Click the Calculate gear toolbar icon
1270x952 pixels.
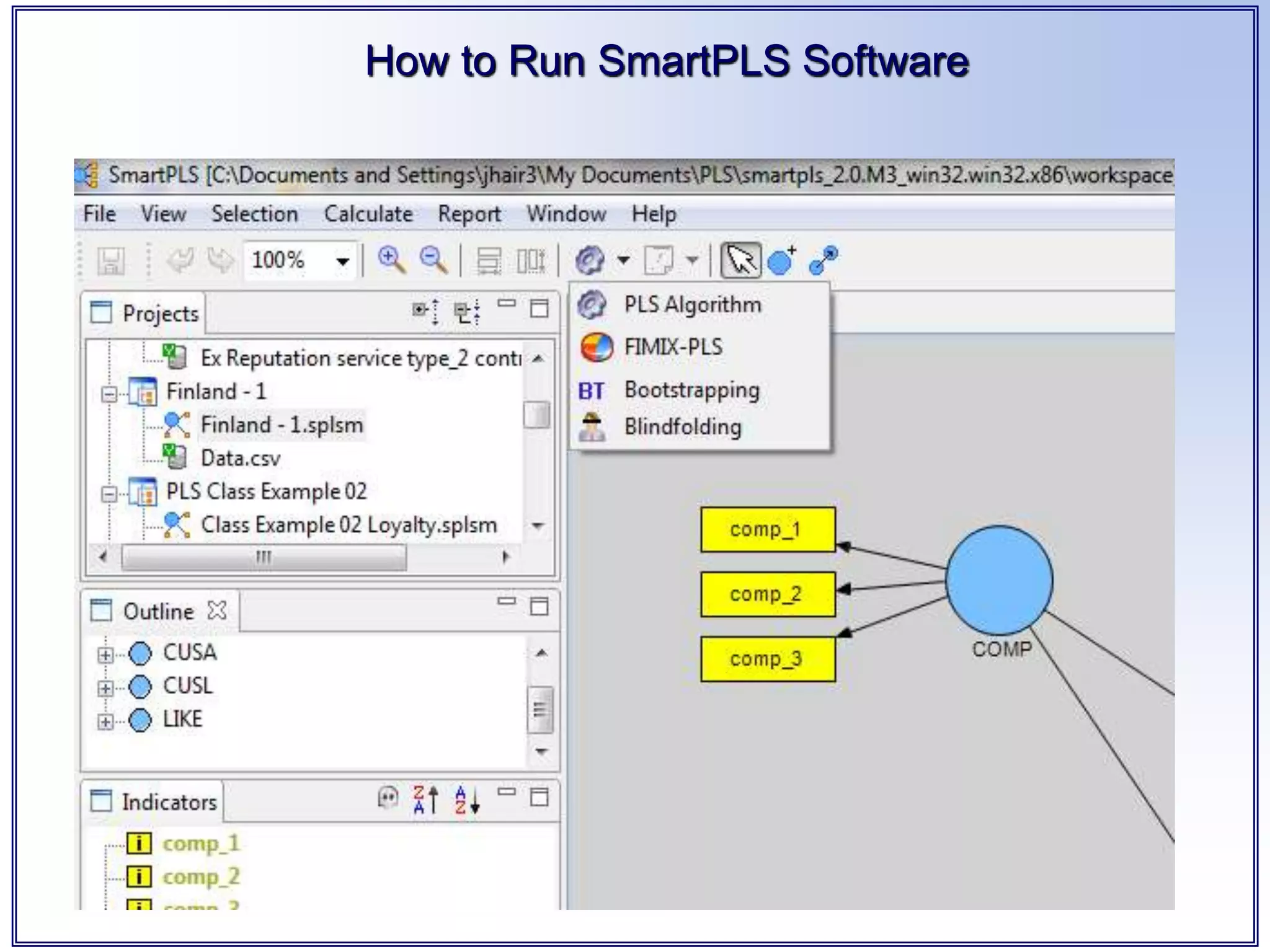tap(590, 260)
